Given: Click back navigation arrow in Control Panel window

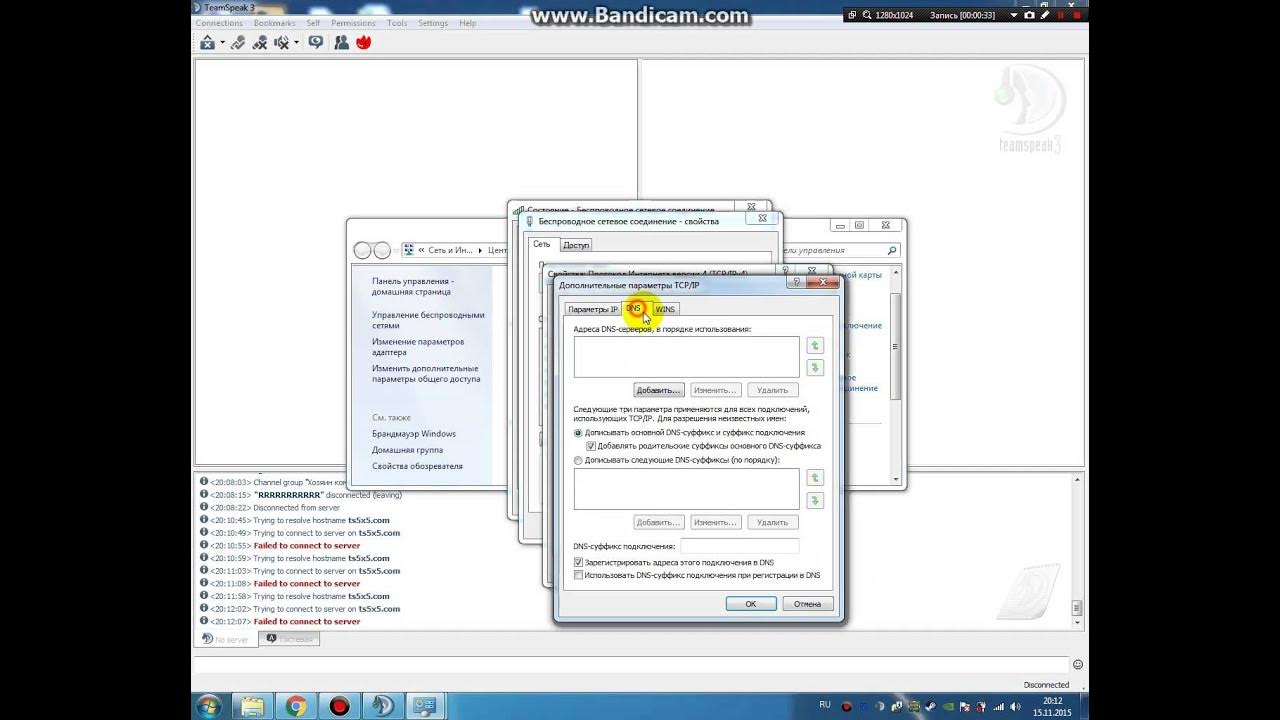Looking at the screenshot, I should click(363, 250).
